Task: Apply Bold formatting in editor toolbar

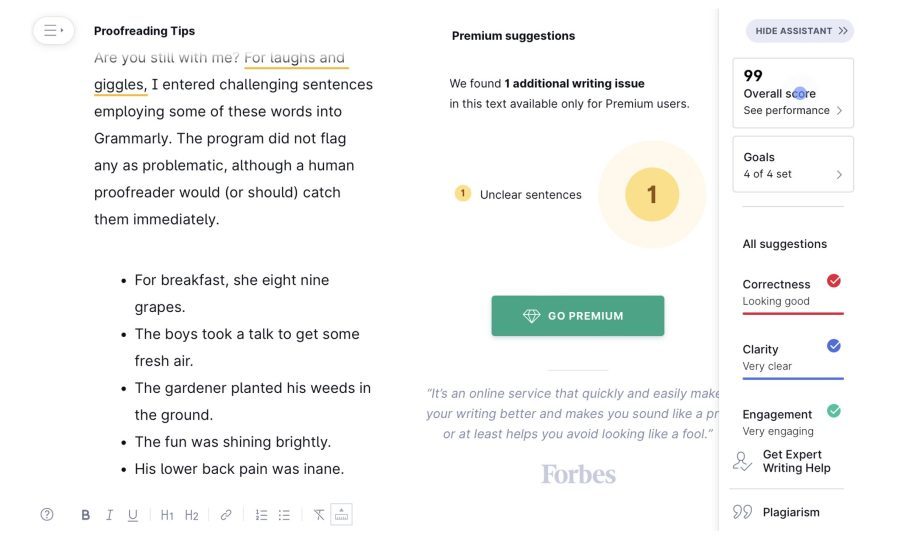Action: [86, 515]
